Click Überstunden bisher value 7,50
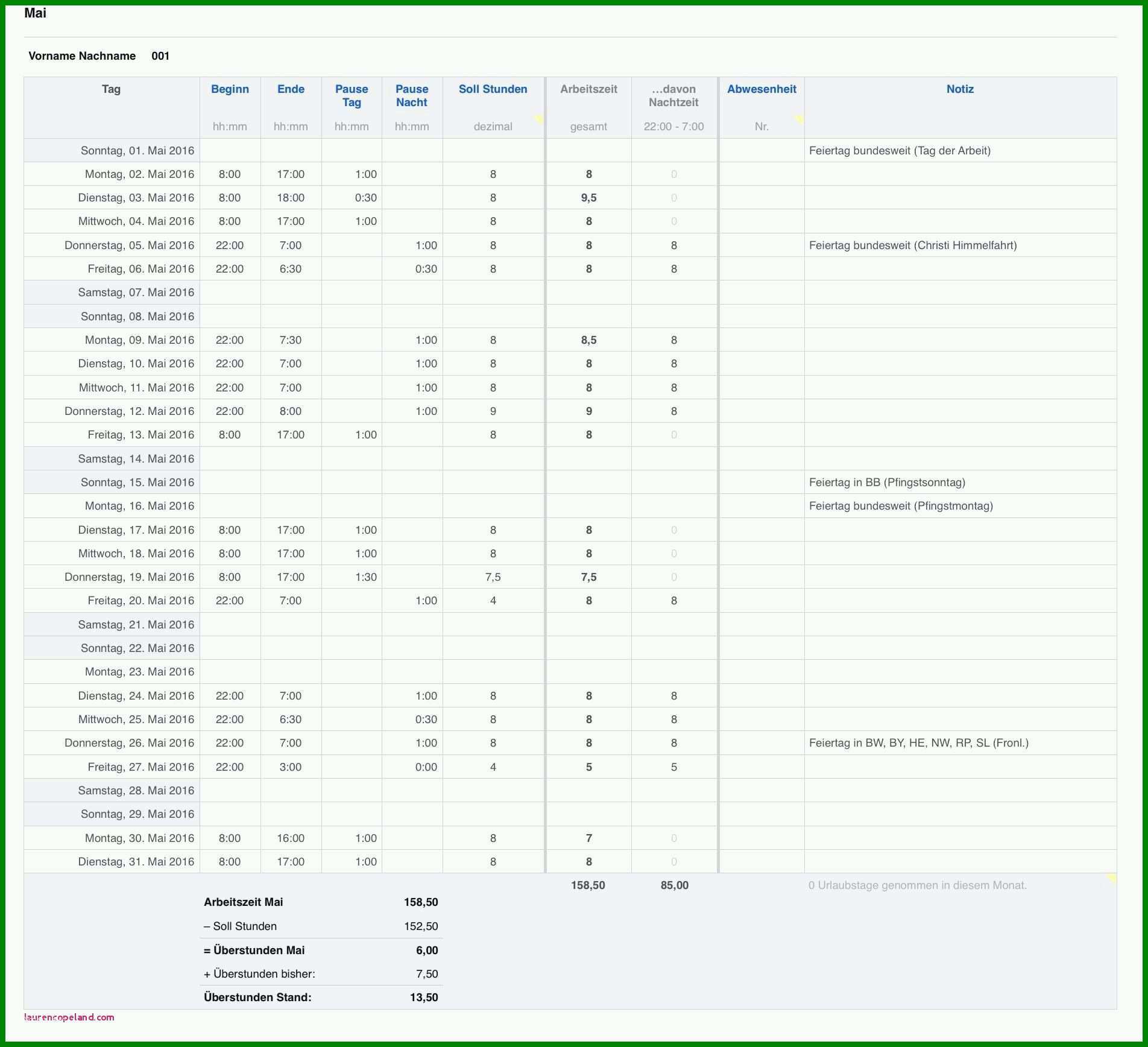This screenshot has width=1148, height=1047. click(x=427, y=974)
